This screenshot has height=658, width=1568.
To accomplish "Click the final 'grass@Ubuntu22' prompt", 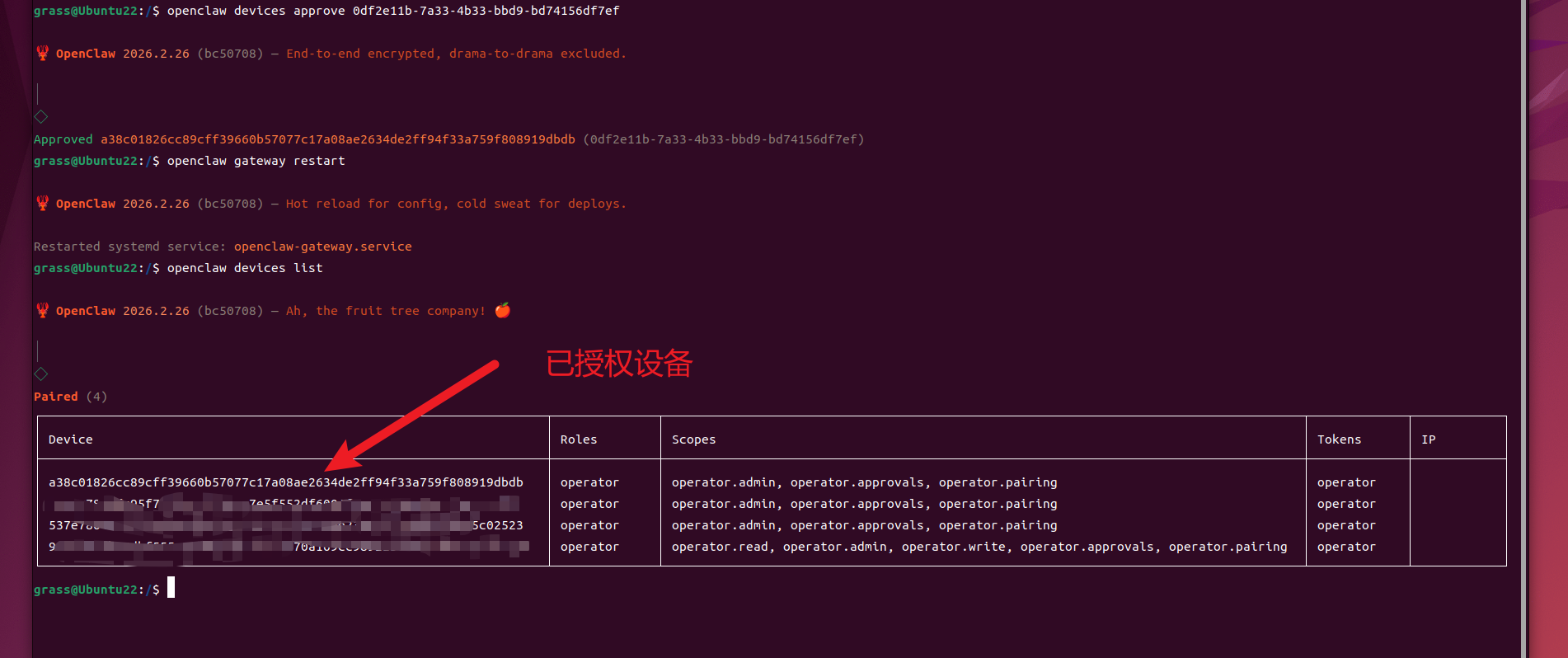I will coord(85,590).
